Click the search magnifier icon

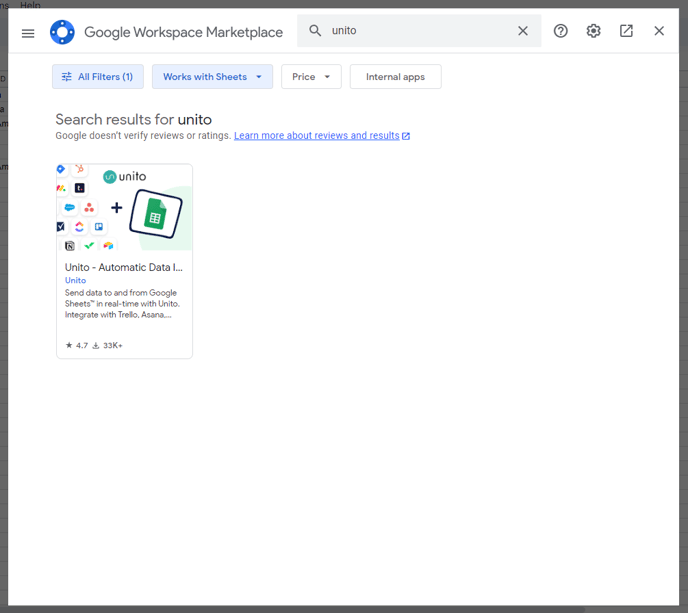pyautogui.click(x=315, y=31)
